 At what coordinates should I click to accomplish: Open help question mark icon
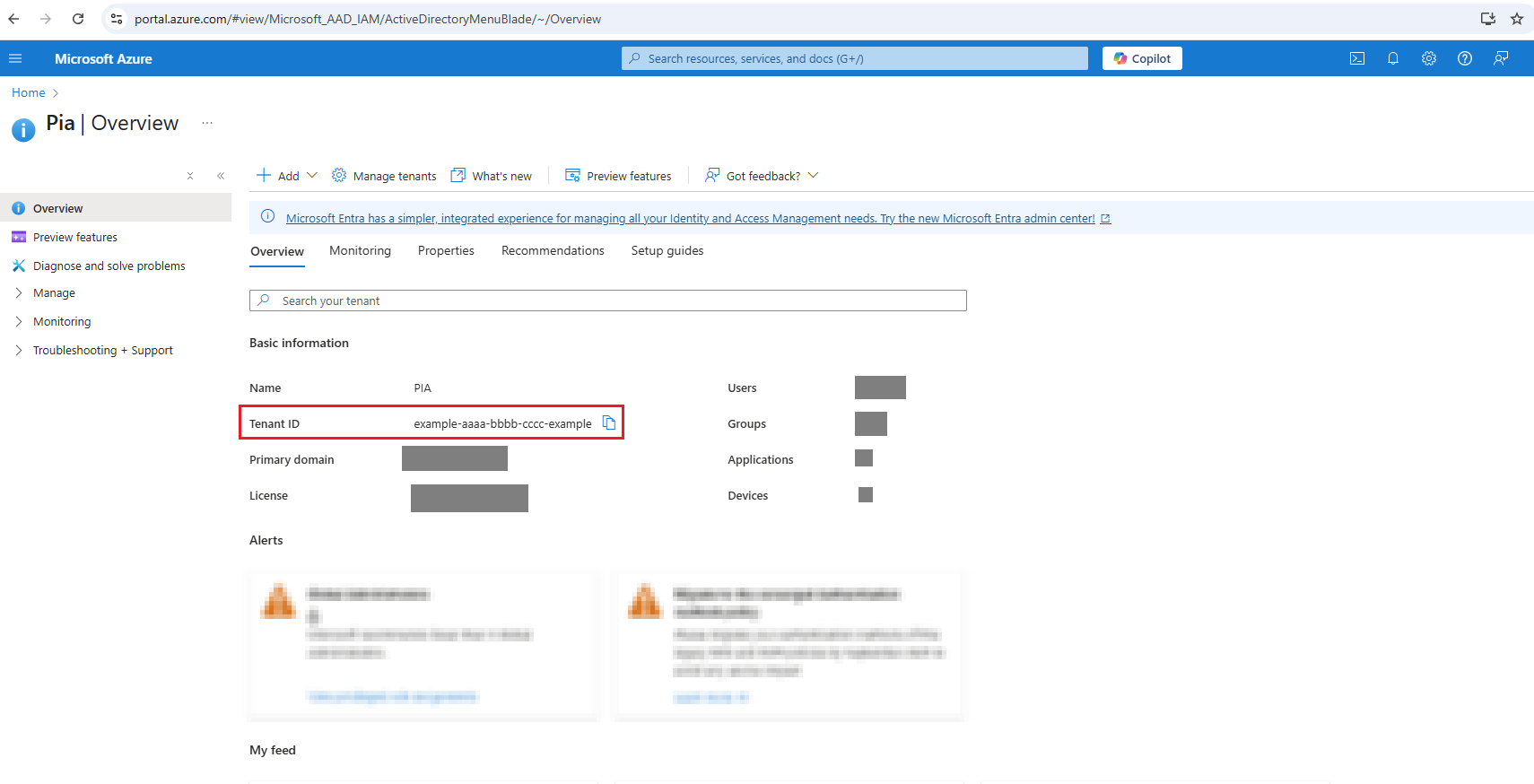pos(1465,58)
